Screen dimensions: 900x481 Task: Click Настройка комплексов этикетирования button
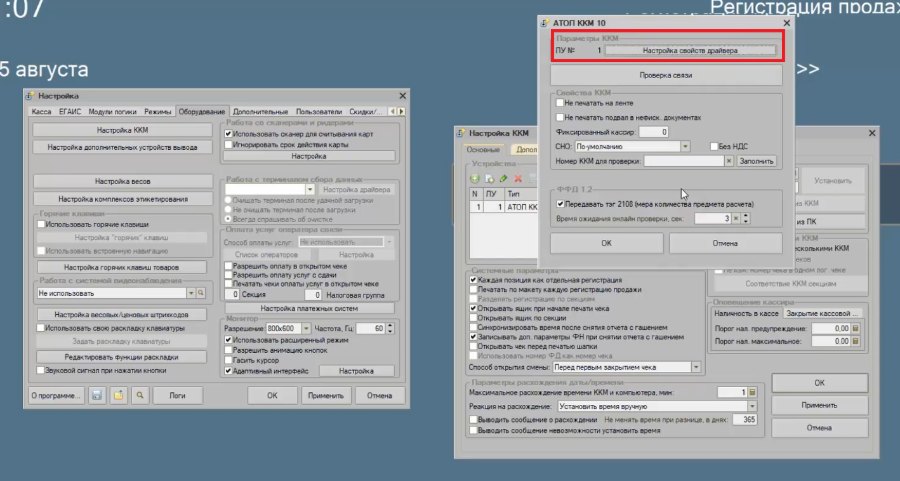(122, 199)
